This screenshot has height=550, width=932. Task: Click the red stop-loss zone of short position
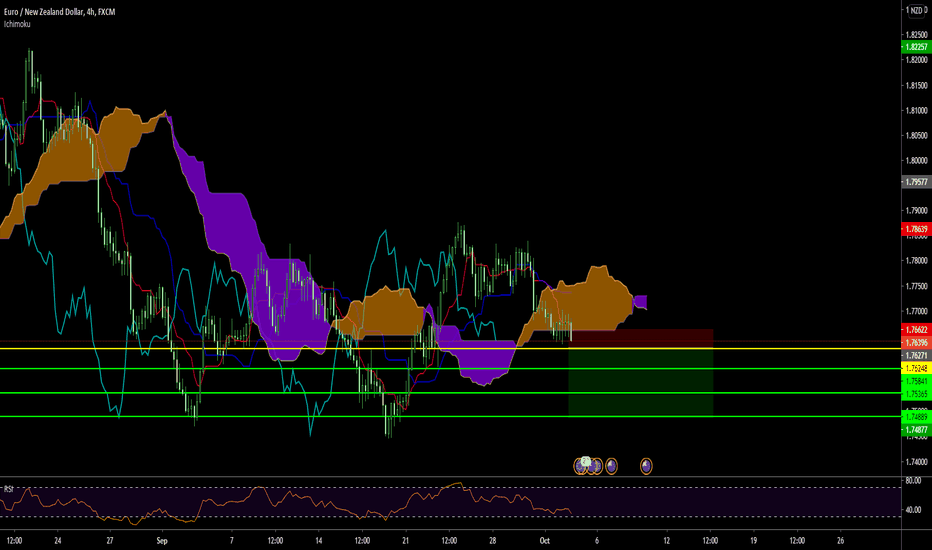coord(641,339)
